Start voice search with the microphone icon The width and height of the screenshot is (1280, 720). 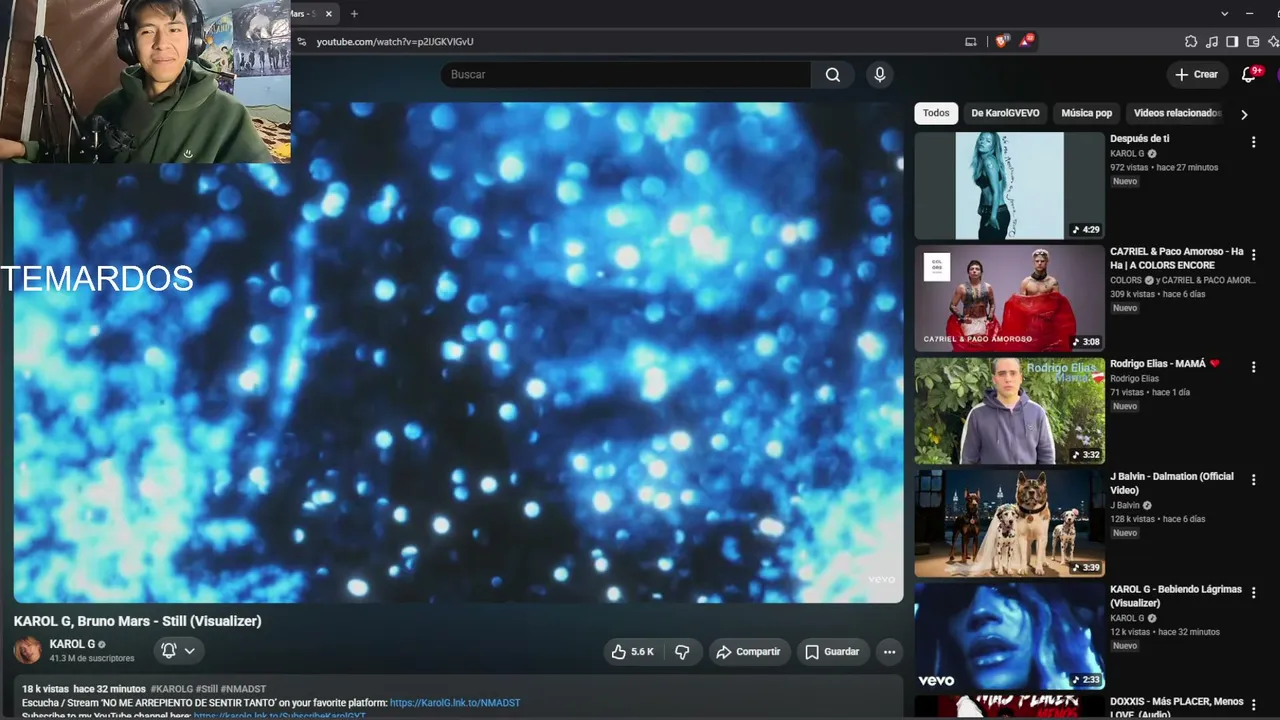(880, 74)
